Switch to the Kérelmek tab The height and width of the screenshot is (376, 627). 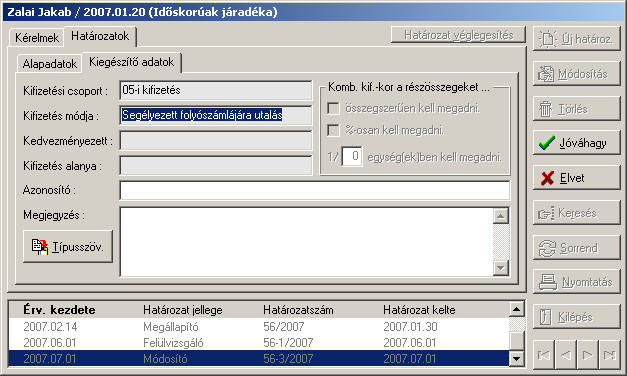click(x=37, y=38)
